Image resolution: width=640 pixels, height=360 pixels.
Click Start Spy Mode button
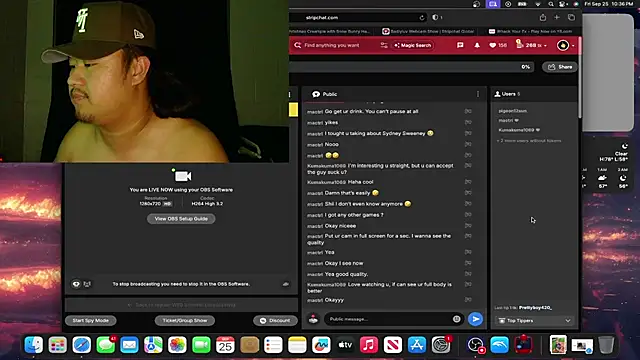click(91, 320)
